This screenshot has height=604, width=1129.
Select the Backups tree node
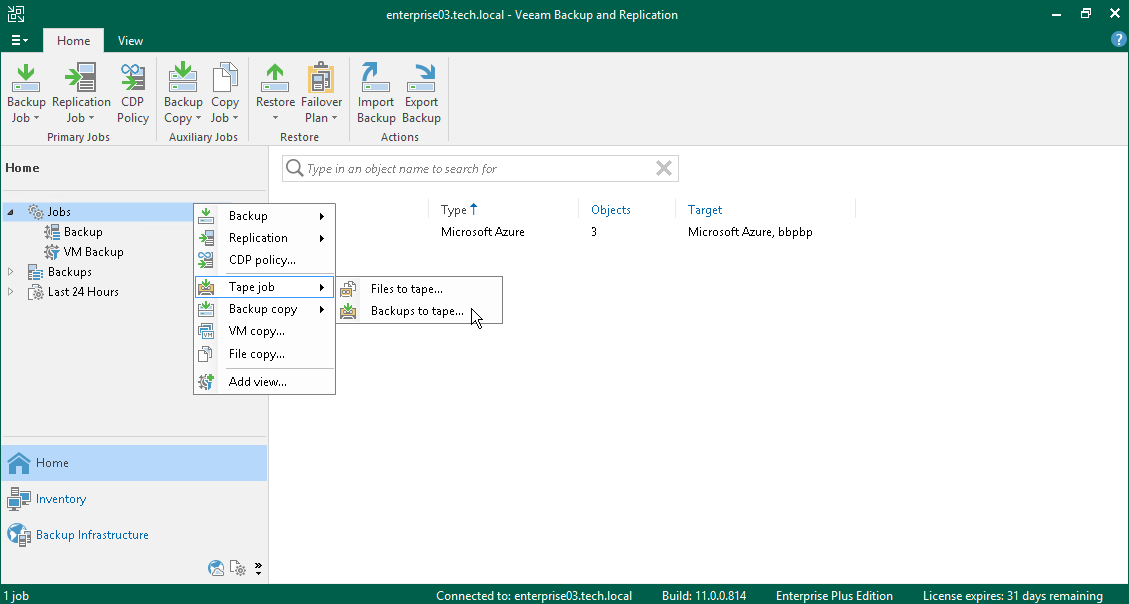click(x=69, y=271)
